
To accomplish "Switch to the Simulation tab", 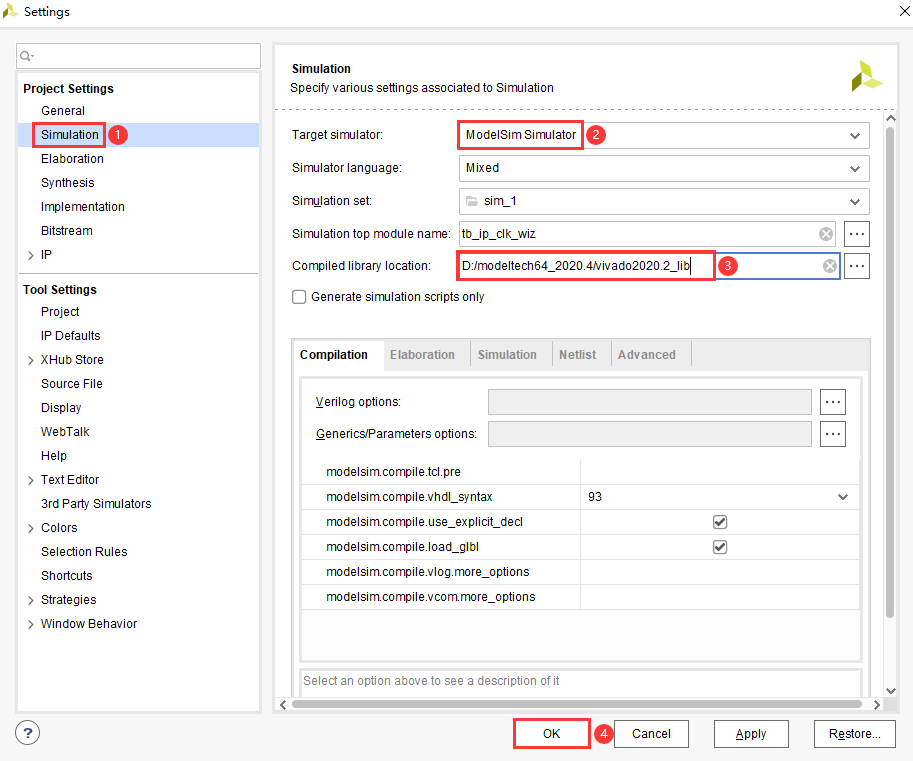I will point(507,355).
